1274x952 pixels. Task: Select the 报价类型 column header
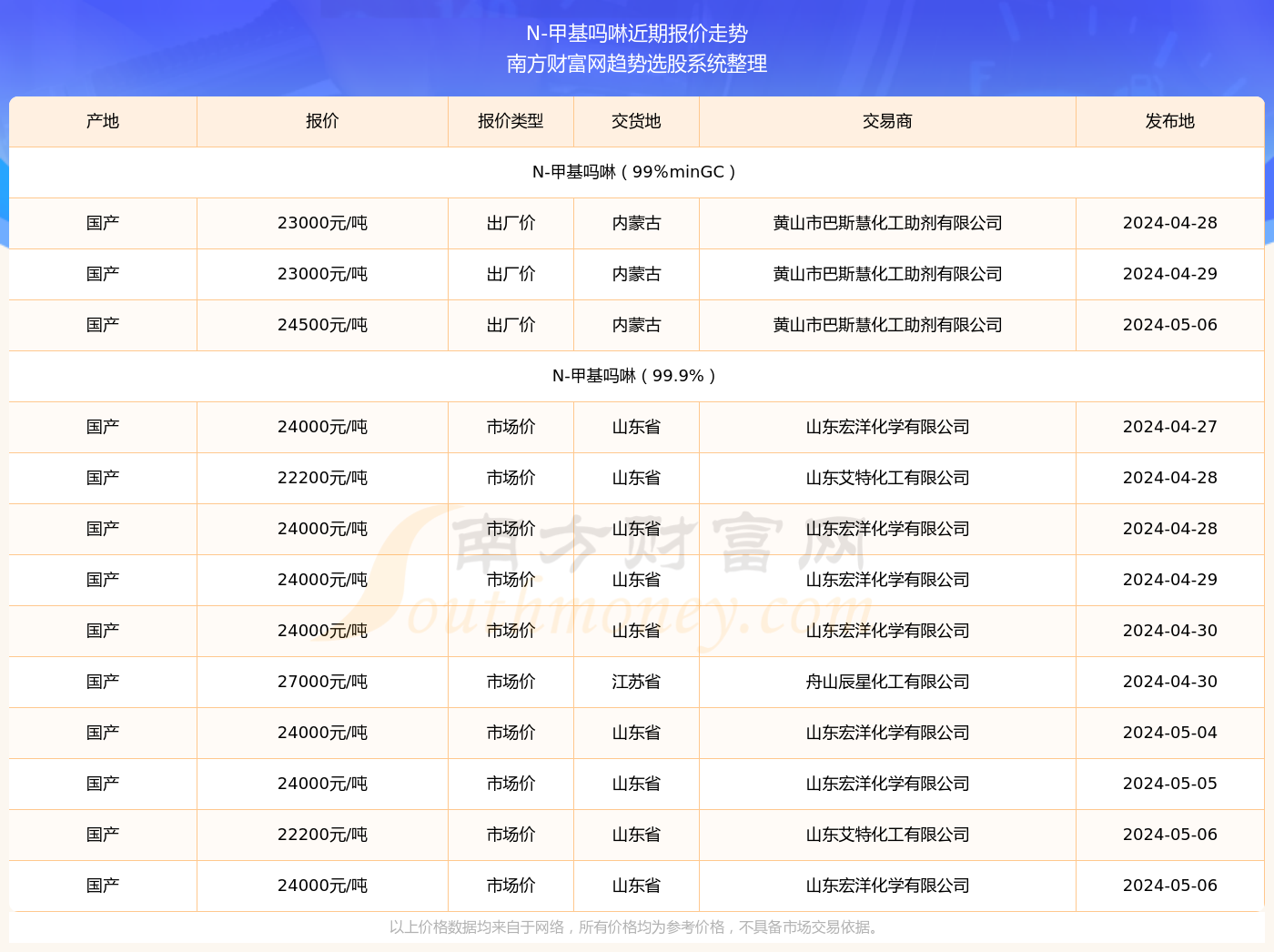(511, 121)
